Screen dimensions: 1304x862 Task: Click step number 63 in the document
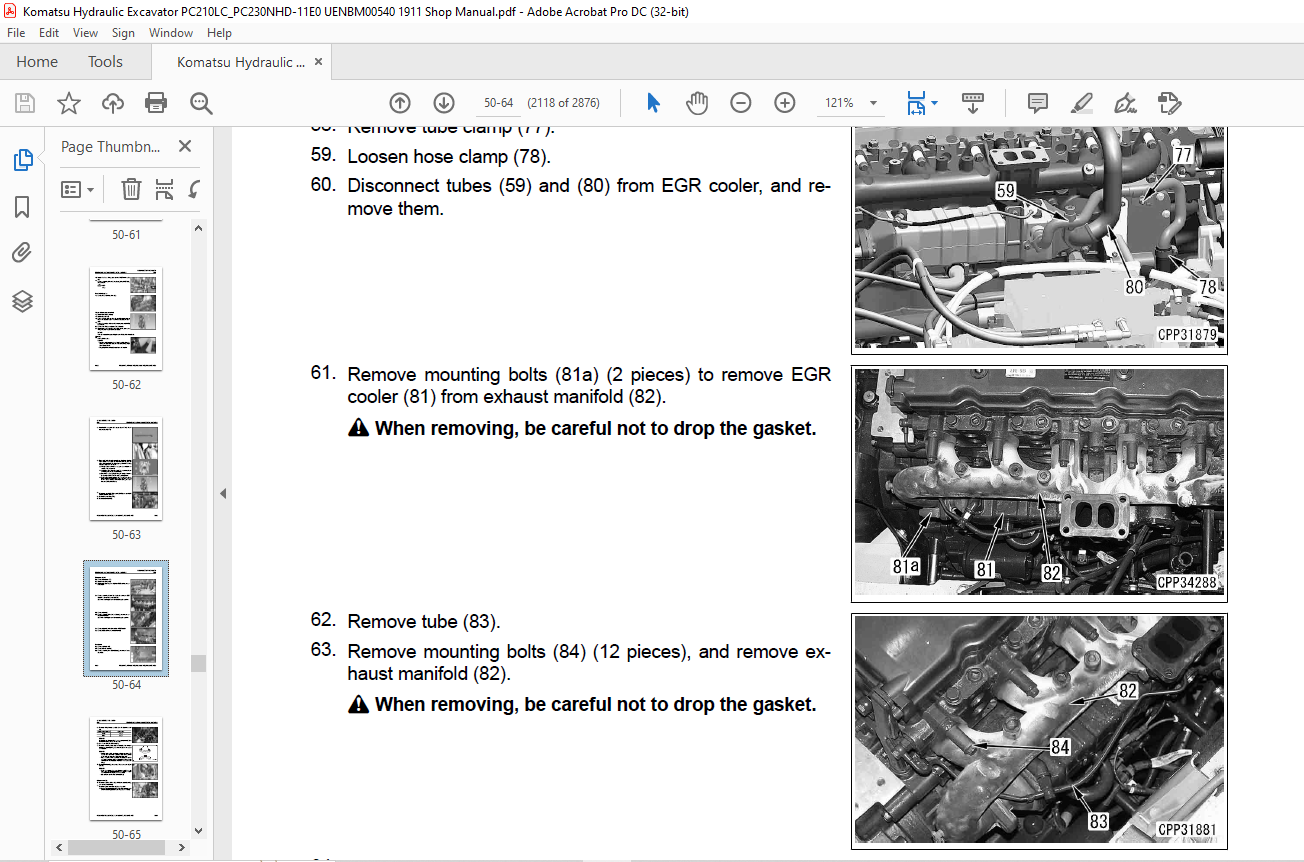coord(322,650)
